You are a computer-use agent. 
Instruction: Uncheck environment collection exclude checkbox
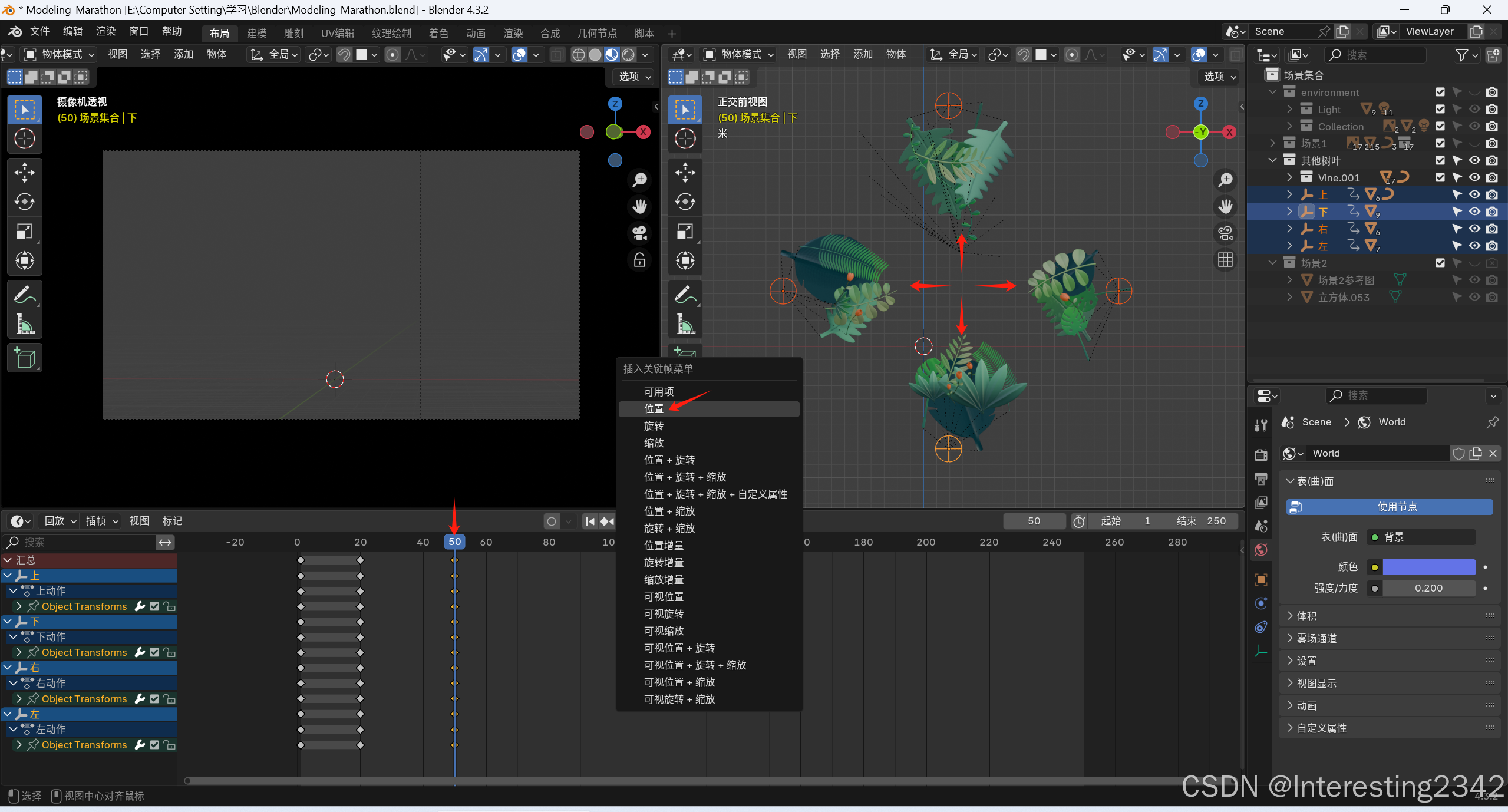click(1440, 92)
